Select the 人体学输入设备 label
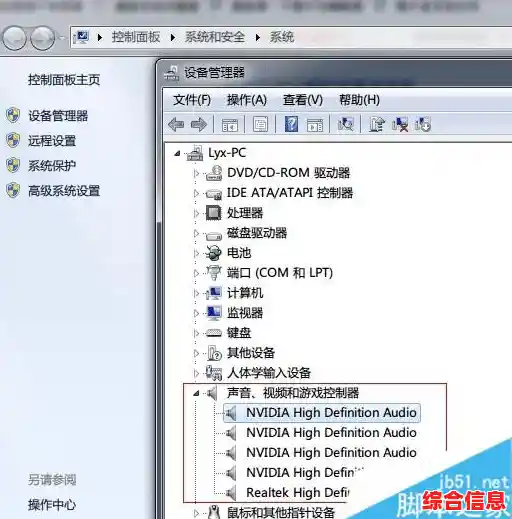Image resolution: width=512 pixels, height=519 pixels. [269, 373]
